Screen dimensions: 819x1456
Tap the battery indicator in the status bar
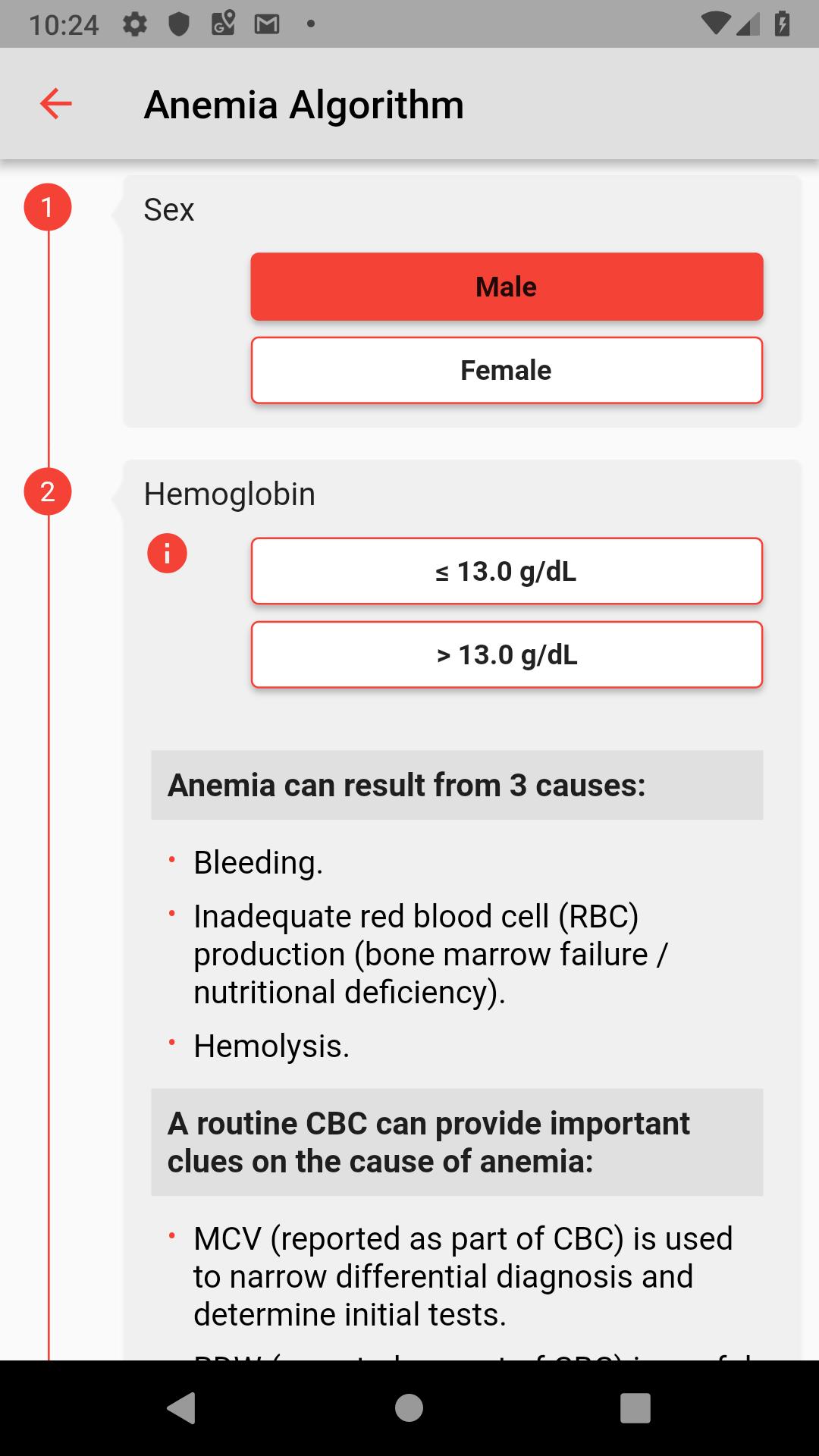tap(783, 23)
